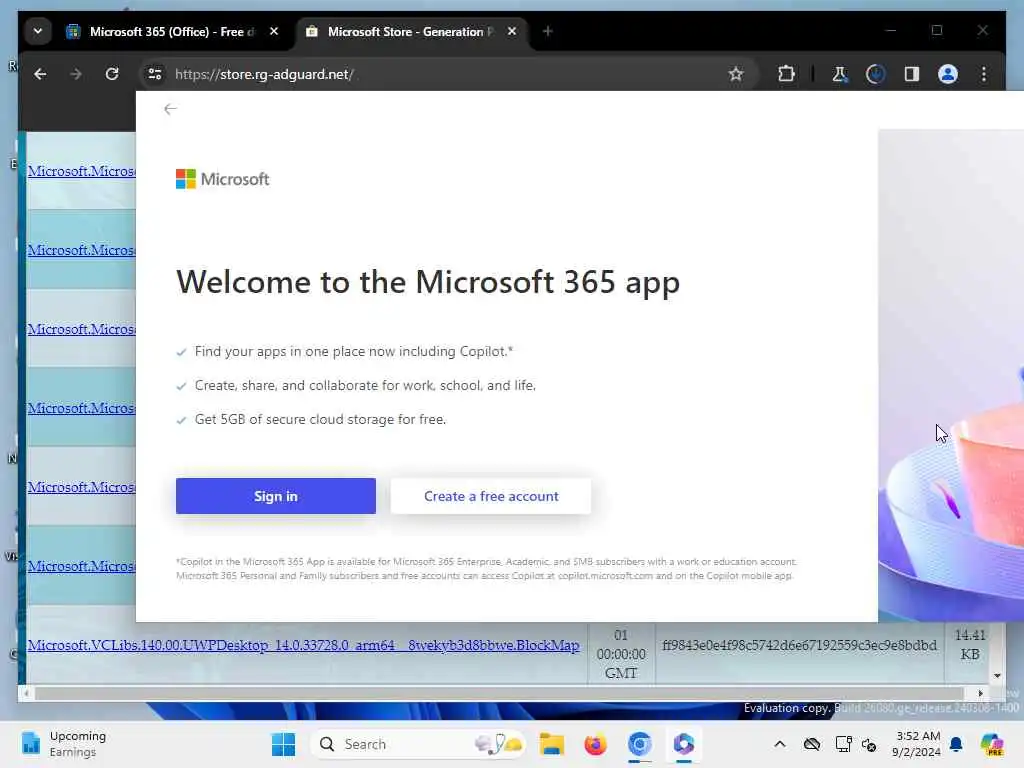Image resolution: width=1024 pixels, height=768 pixels.
Task: Open Chrome Labs flask icon
Action: (x=839, y=74)
